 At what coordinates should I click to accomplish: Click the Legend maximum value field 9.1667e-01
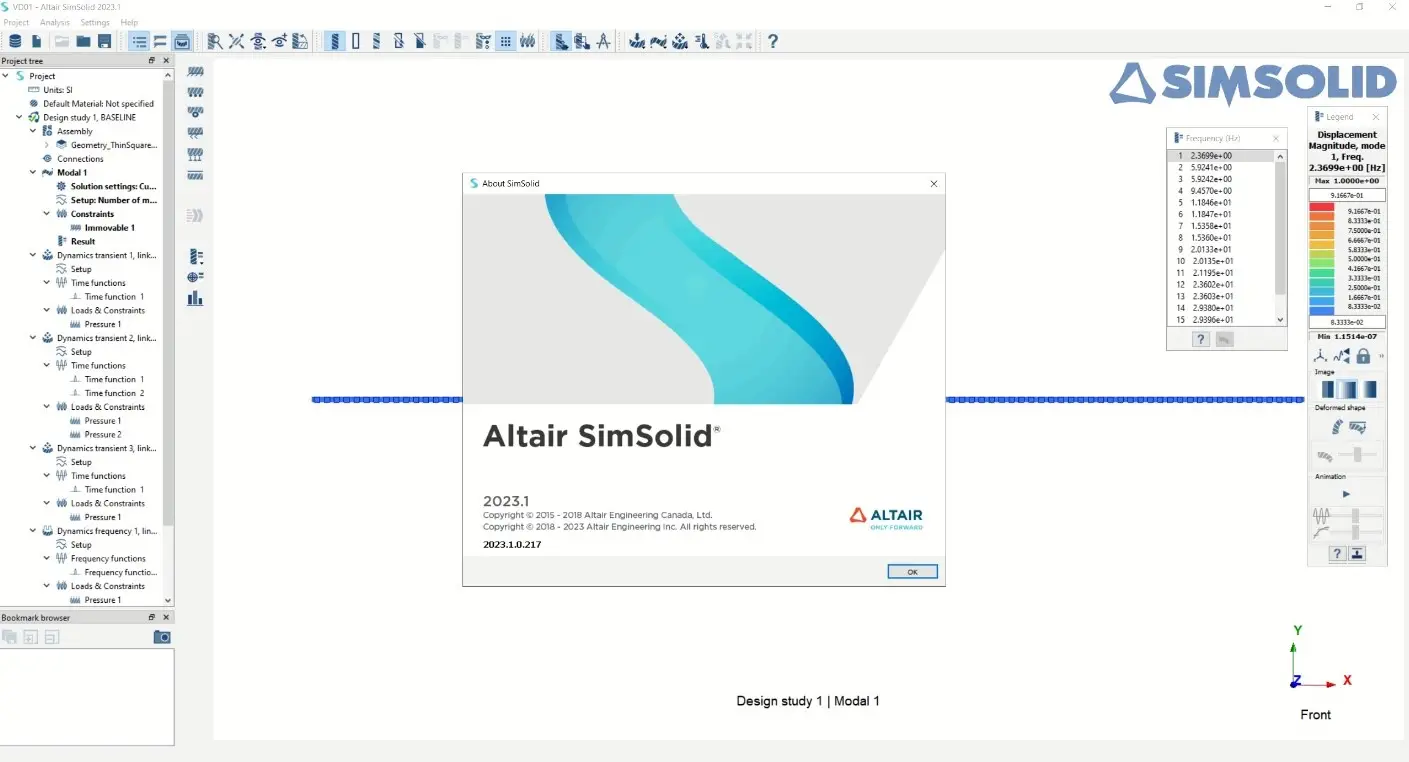[1346, 196]
